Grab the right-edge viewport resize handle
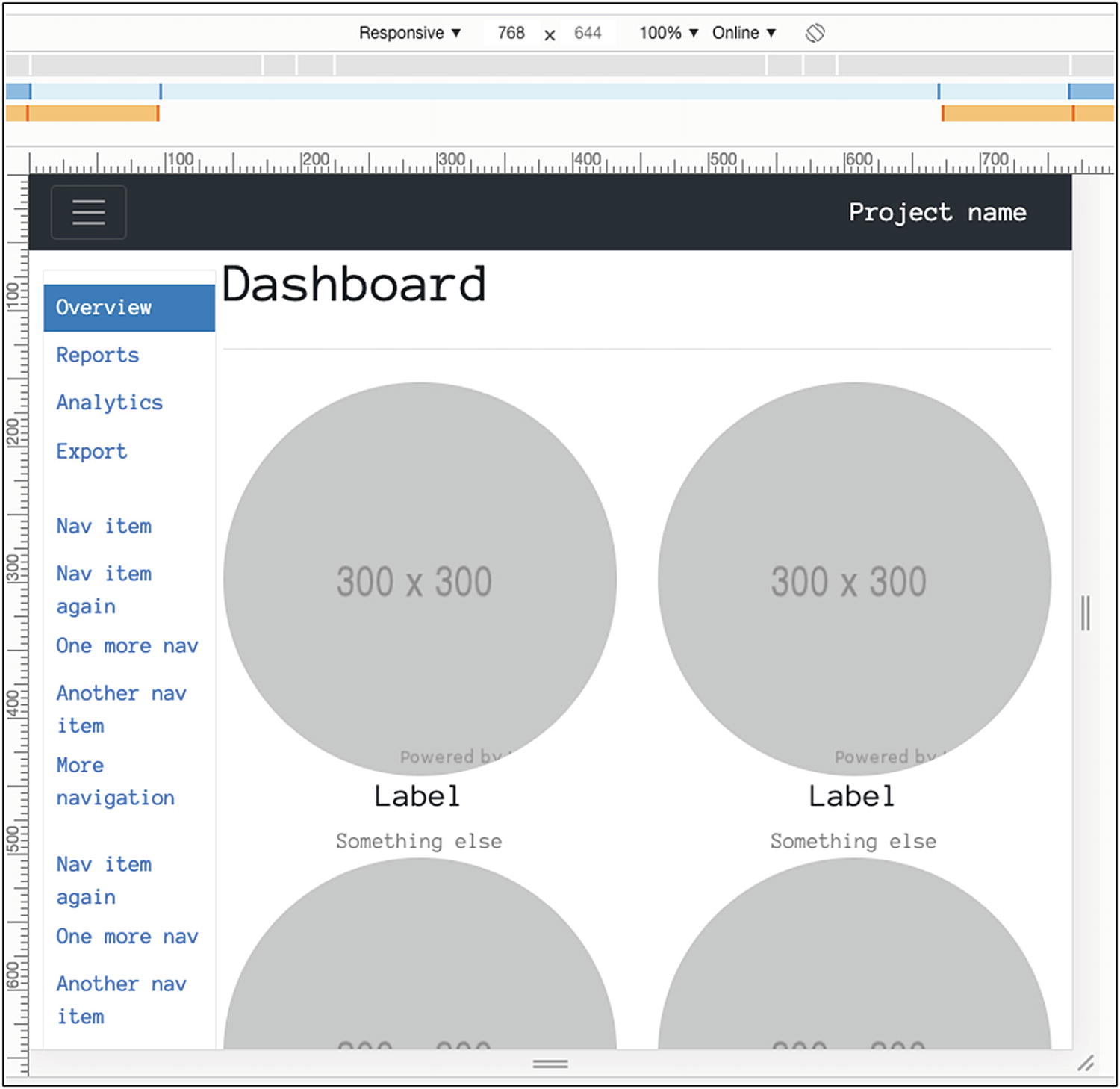The image size is (1120, 1089). coord(1085,612)
